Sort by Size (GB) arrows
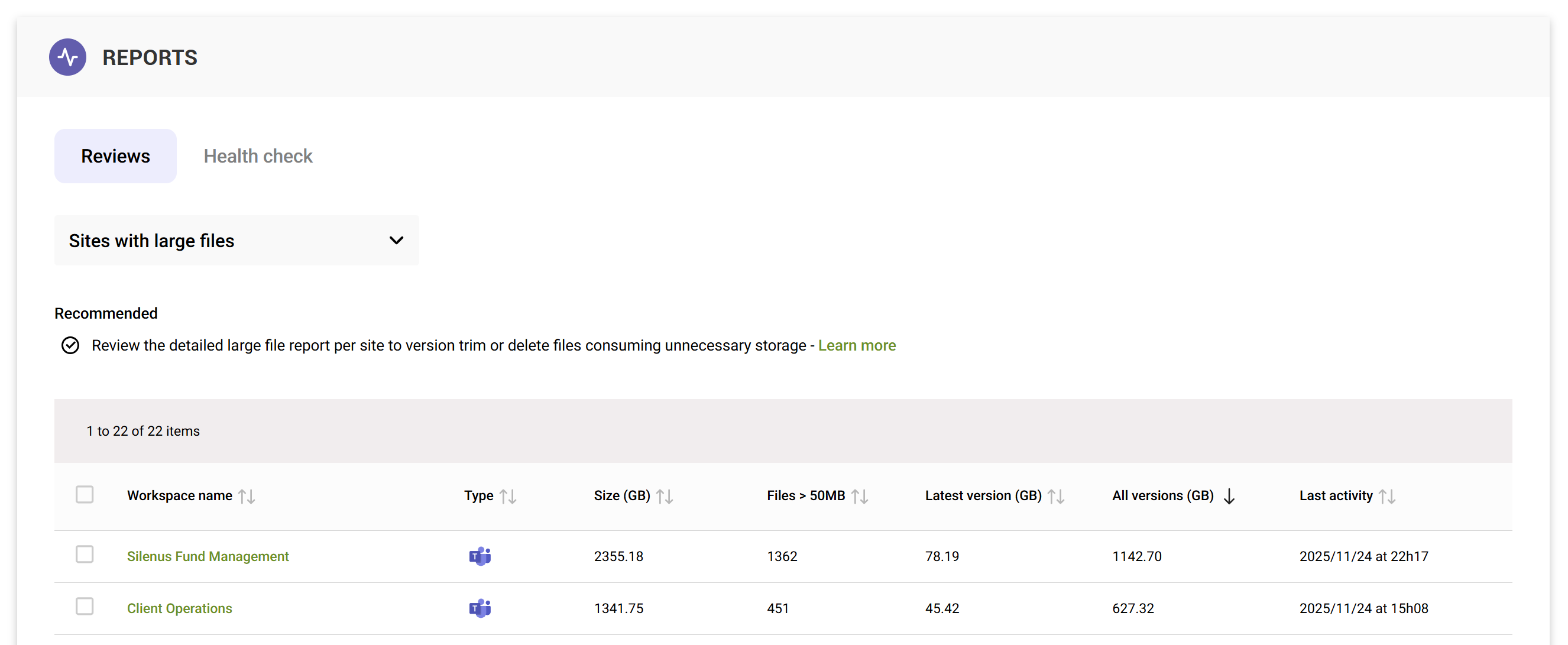The height and width of the screenshot is (645, 1568). (665, 496)
